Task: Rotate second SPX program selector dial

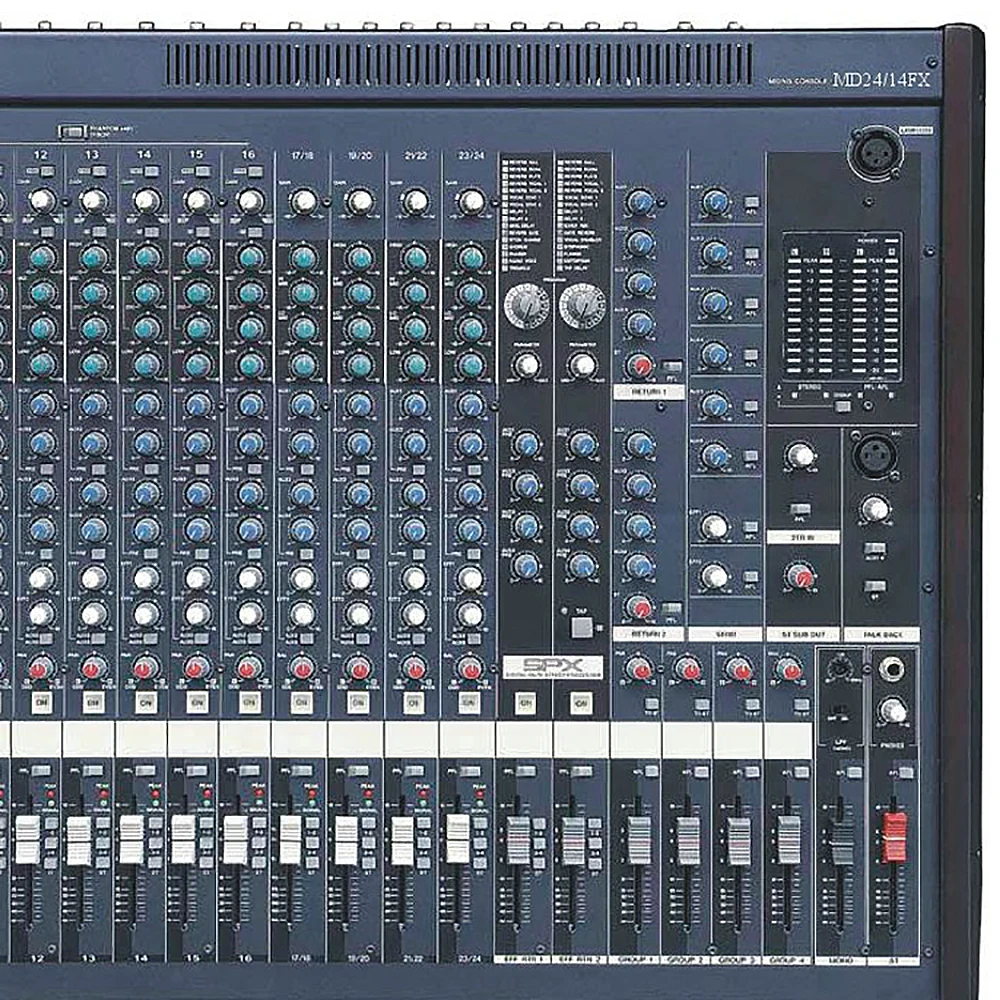Action: click(582, 305)
